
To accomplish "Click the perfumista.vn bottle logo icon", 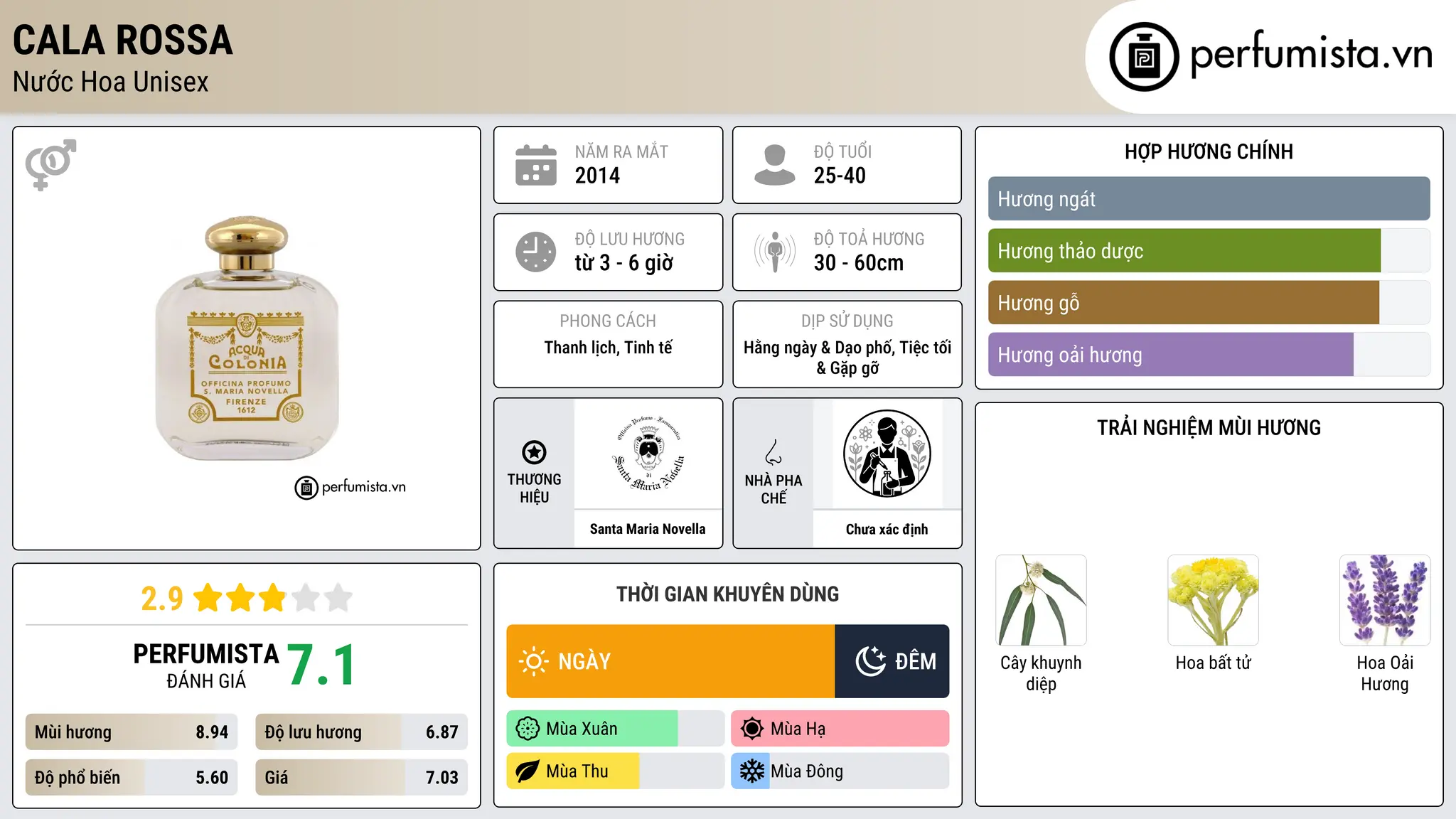I will (x=1144, y=57).
